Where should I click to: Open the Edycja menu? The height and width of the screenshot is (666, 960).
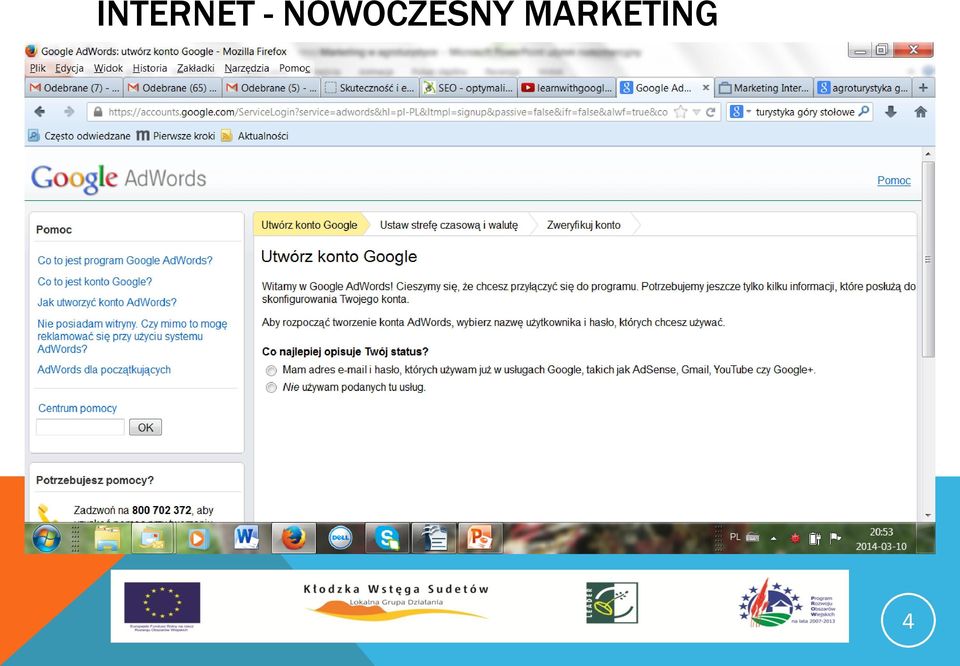[69, 68]
